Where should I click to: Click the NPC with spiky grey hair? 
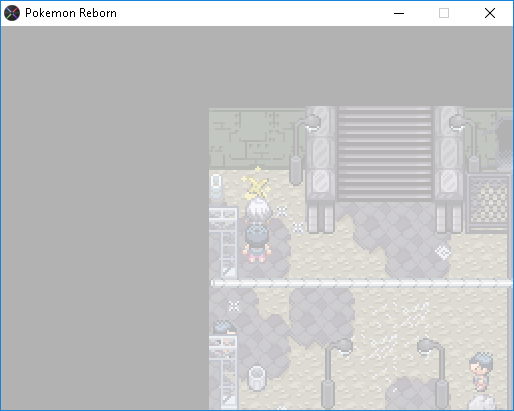(x=481, y=371)
